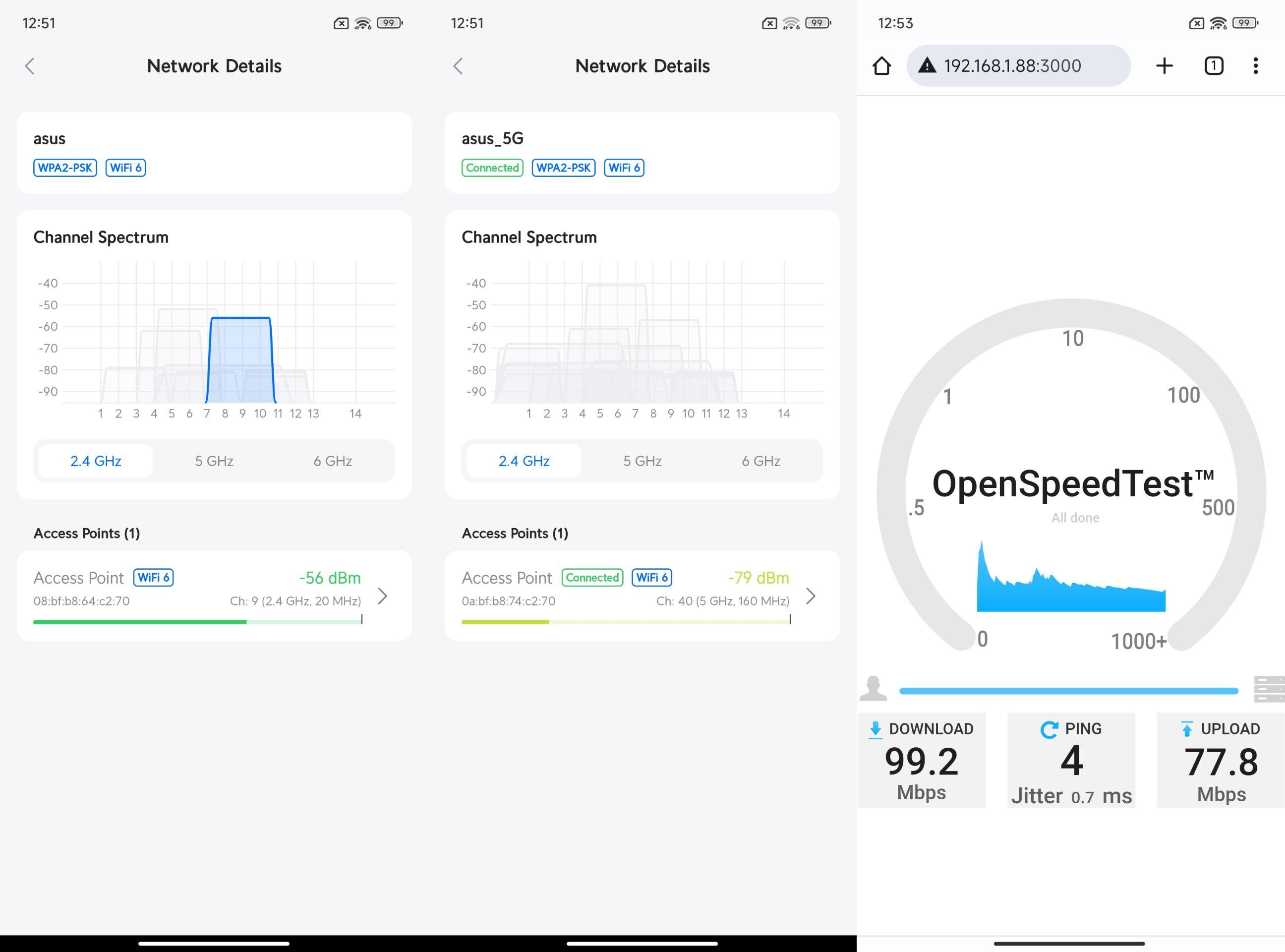Tap the blue speed test progress bar
Image resolution: width=1285 pixels, height=952 pixels.
pyautogui.click(x=1068, y=690)
